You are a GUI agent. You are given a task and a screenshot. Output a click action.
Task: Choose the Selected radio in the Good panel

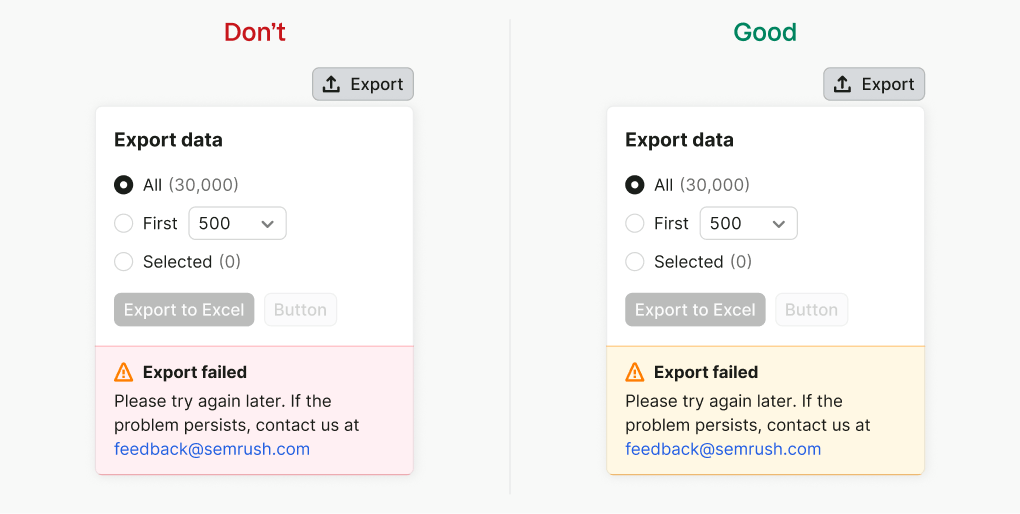point(635,262)
